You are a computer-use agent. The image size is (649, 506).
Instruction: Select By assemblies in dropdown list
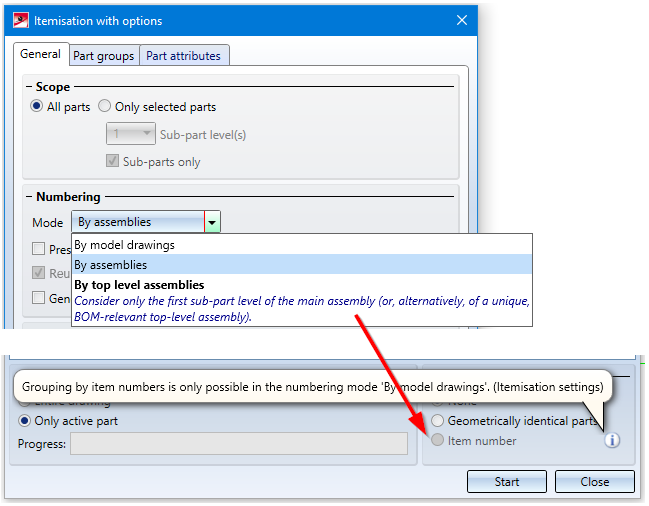pos(302,264)
